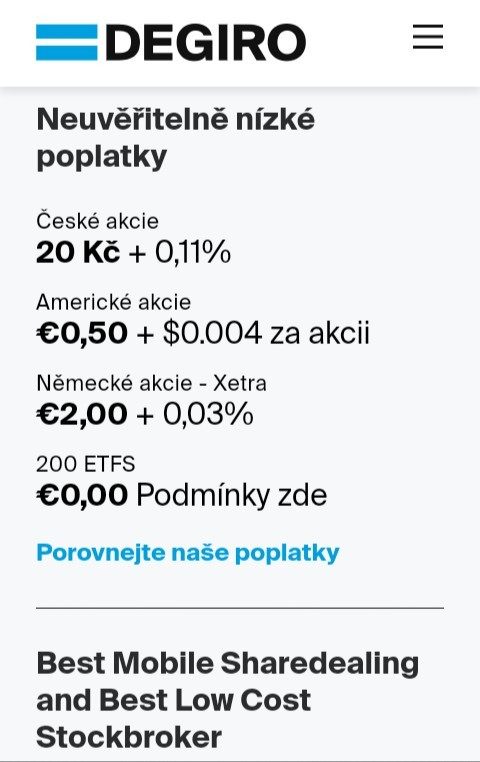Screen dimensions: 480x762
Task: Tap the 0,03% percentage fee
Action: pyautogui.click(x=208, y=415)
